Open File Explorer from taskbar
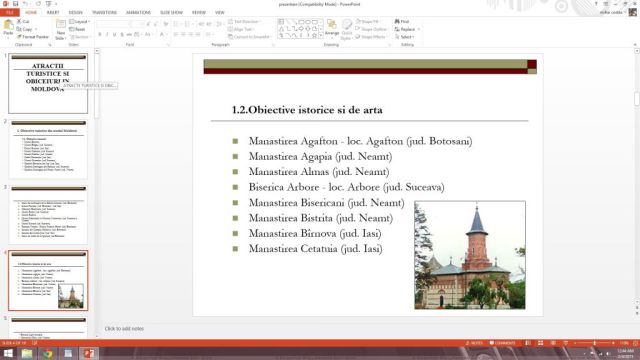The height and width of the screenshot is (360, 640). pos(27,353)
